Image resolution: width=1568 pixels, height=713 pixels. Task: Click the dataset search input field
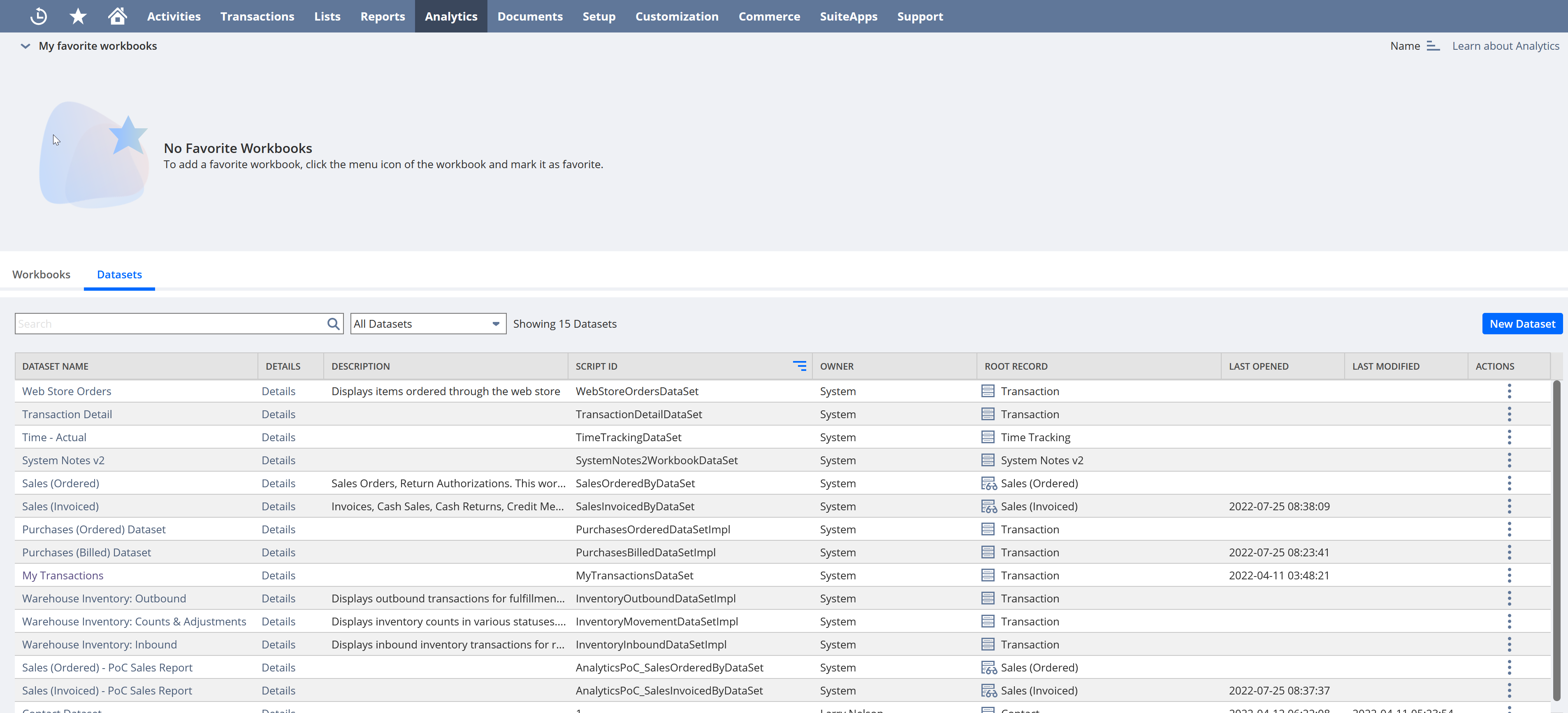coord(180,323)
